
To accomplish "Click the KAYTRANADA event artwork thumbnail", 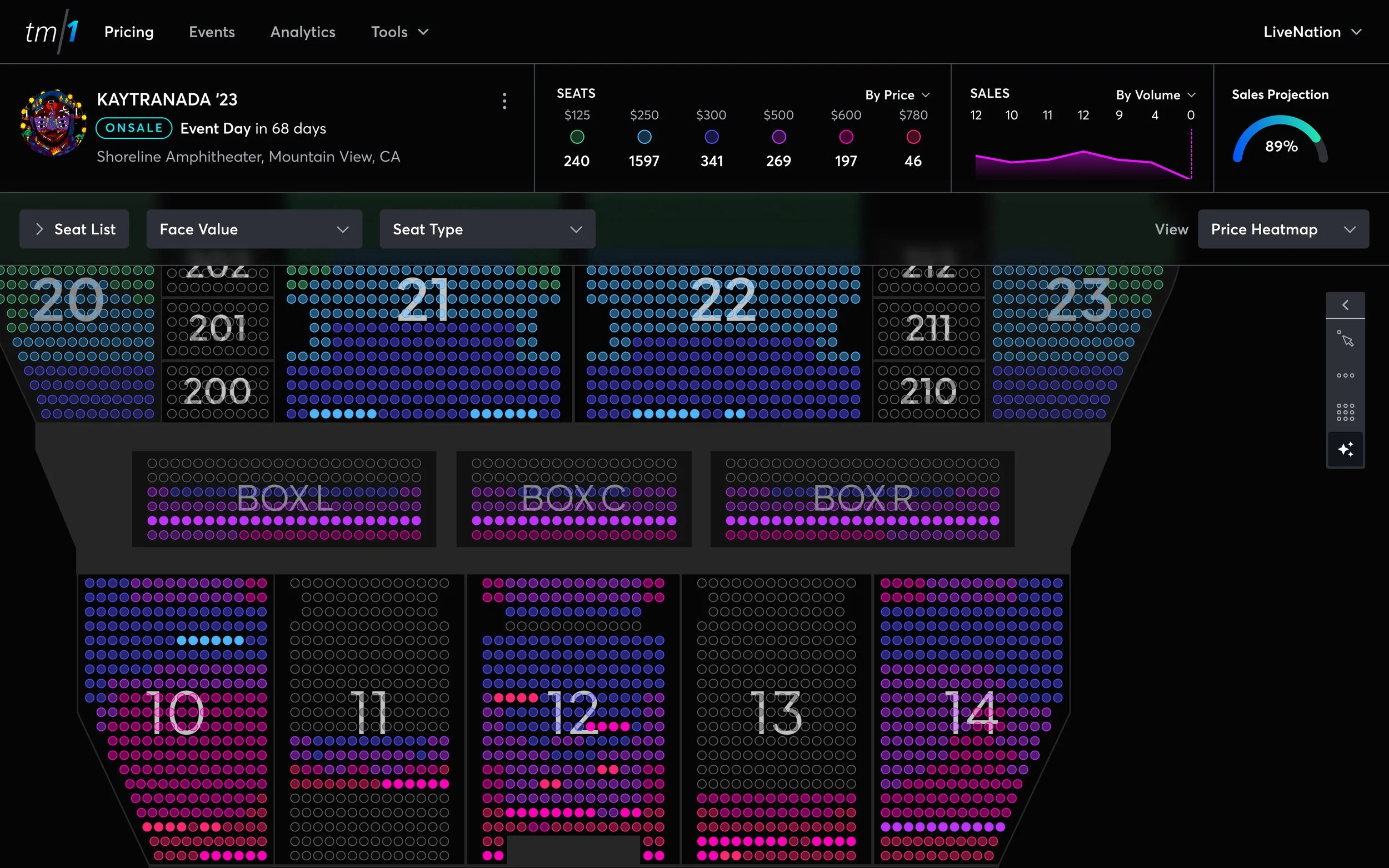I will 53,122.
